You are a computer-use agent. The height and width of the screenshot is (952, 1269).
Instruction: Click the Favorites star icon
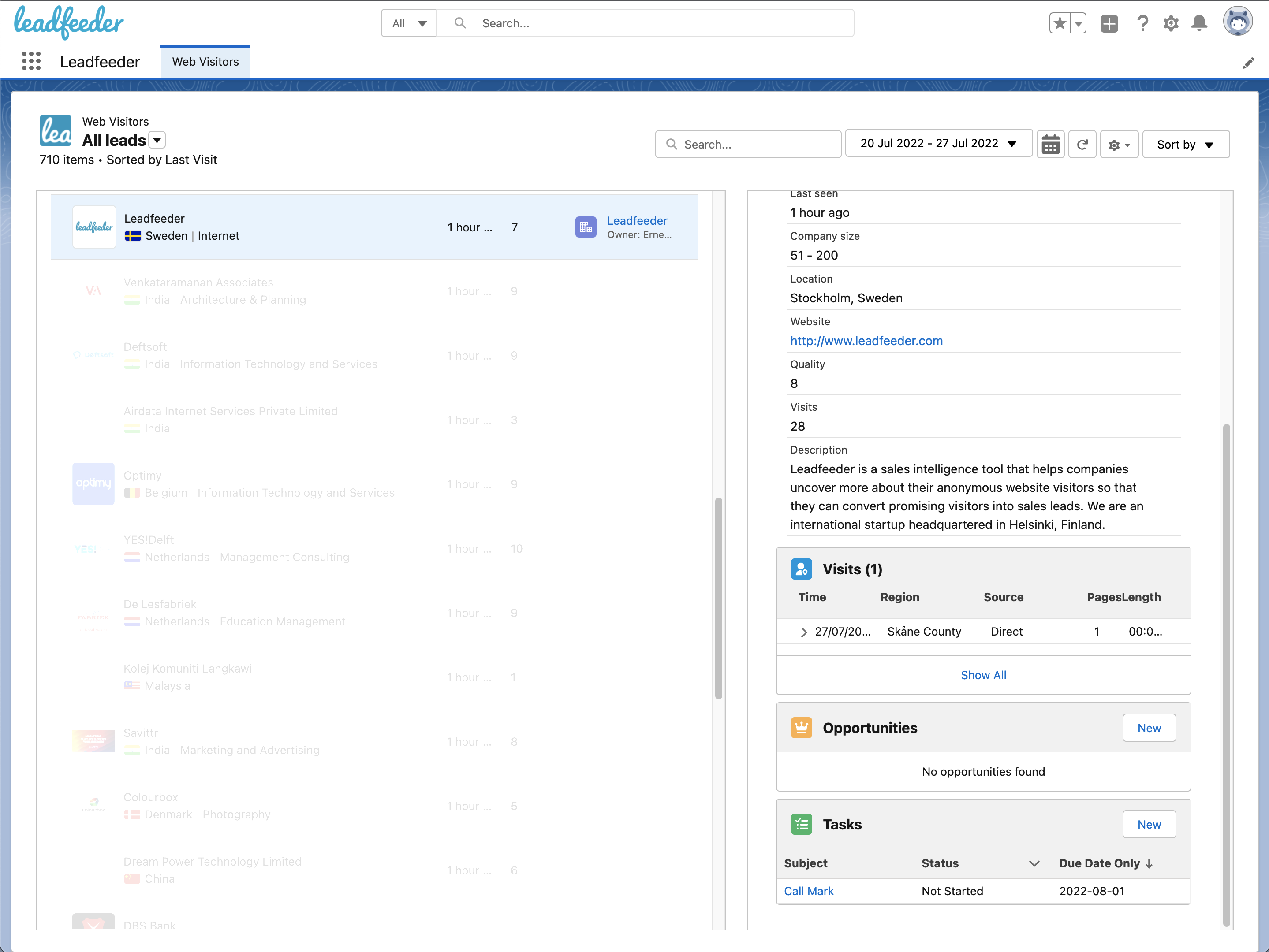point(1060,23)
